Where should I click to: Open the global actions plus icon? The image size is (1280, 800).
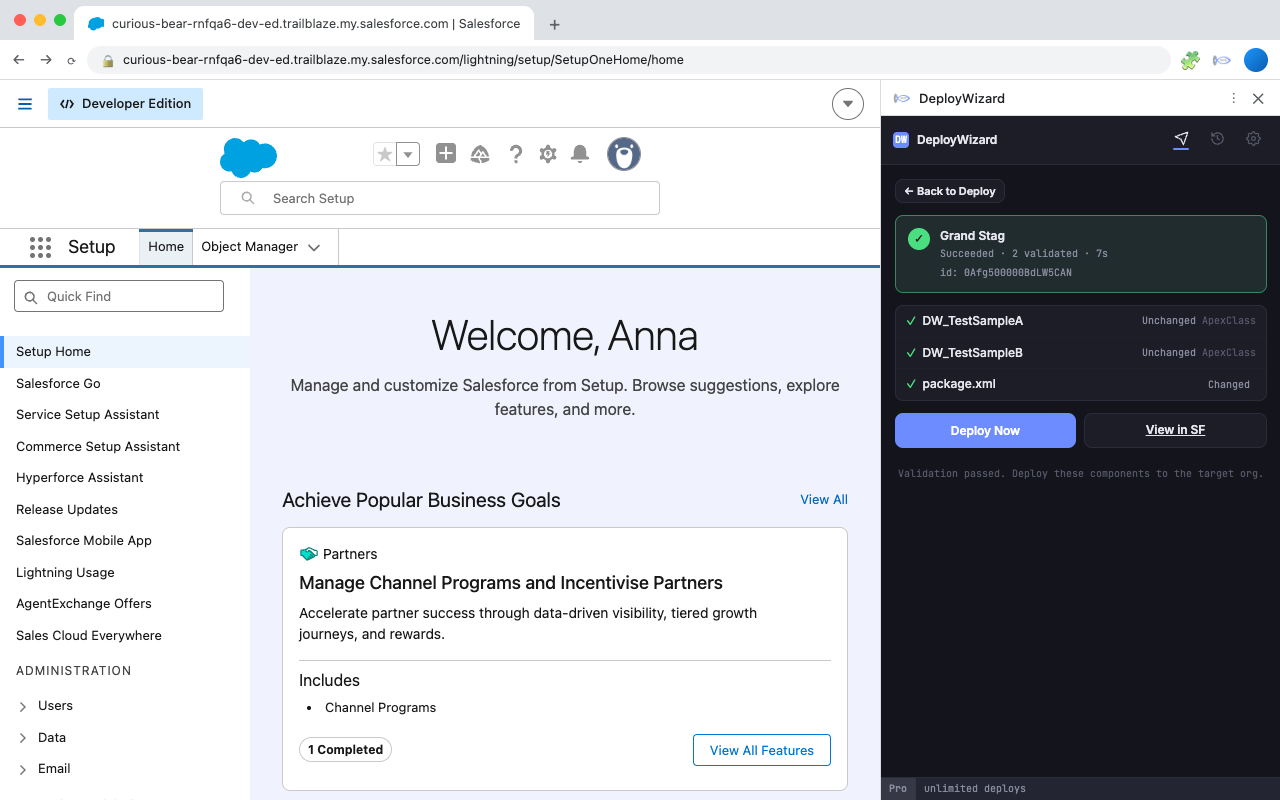click(446, 153)
